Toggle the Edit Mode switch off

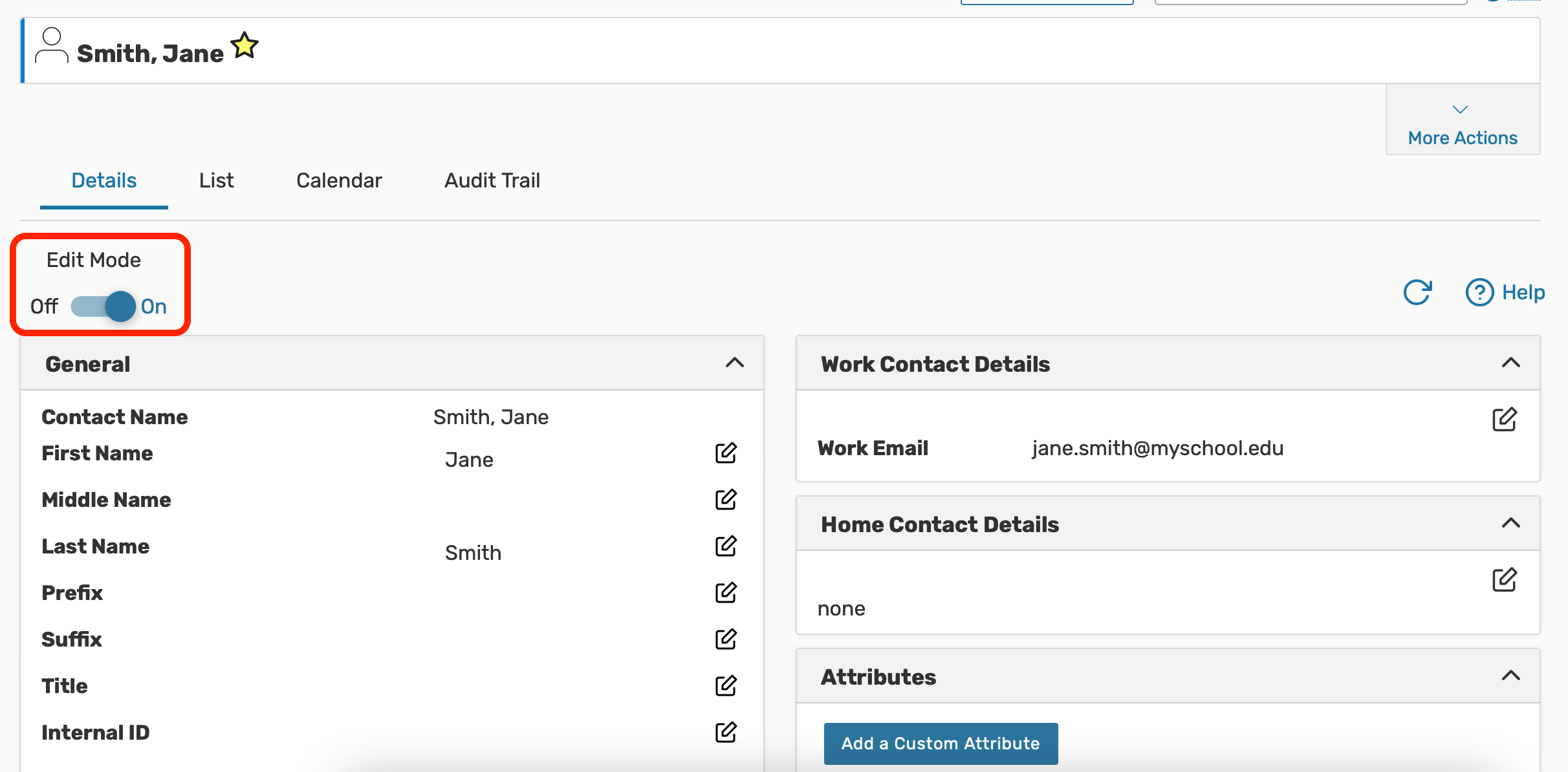pyautogui.click(x=103, y=306)
